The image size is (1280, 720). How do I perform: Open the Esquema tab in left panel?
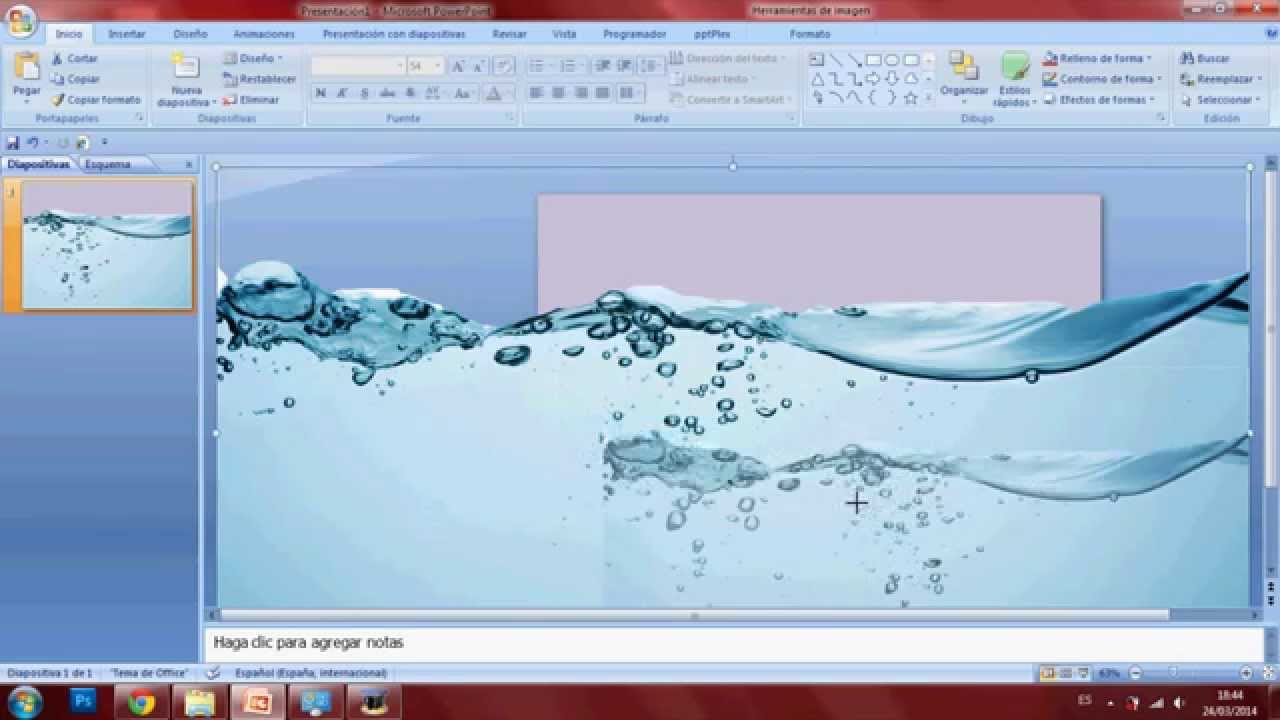coord(110,163)
